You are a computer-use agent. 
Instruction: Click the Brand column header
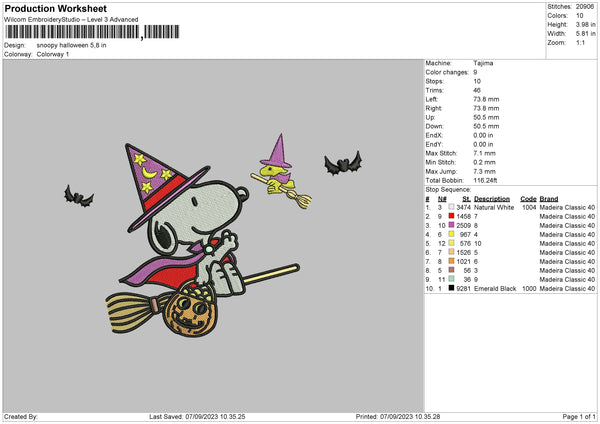[x=549, y=199]
